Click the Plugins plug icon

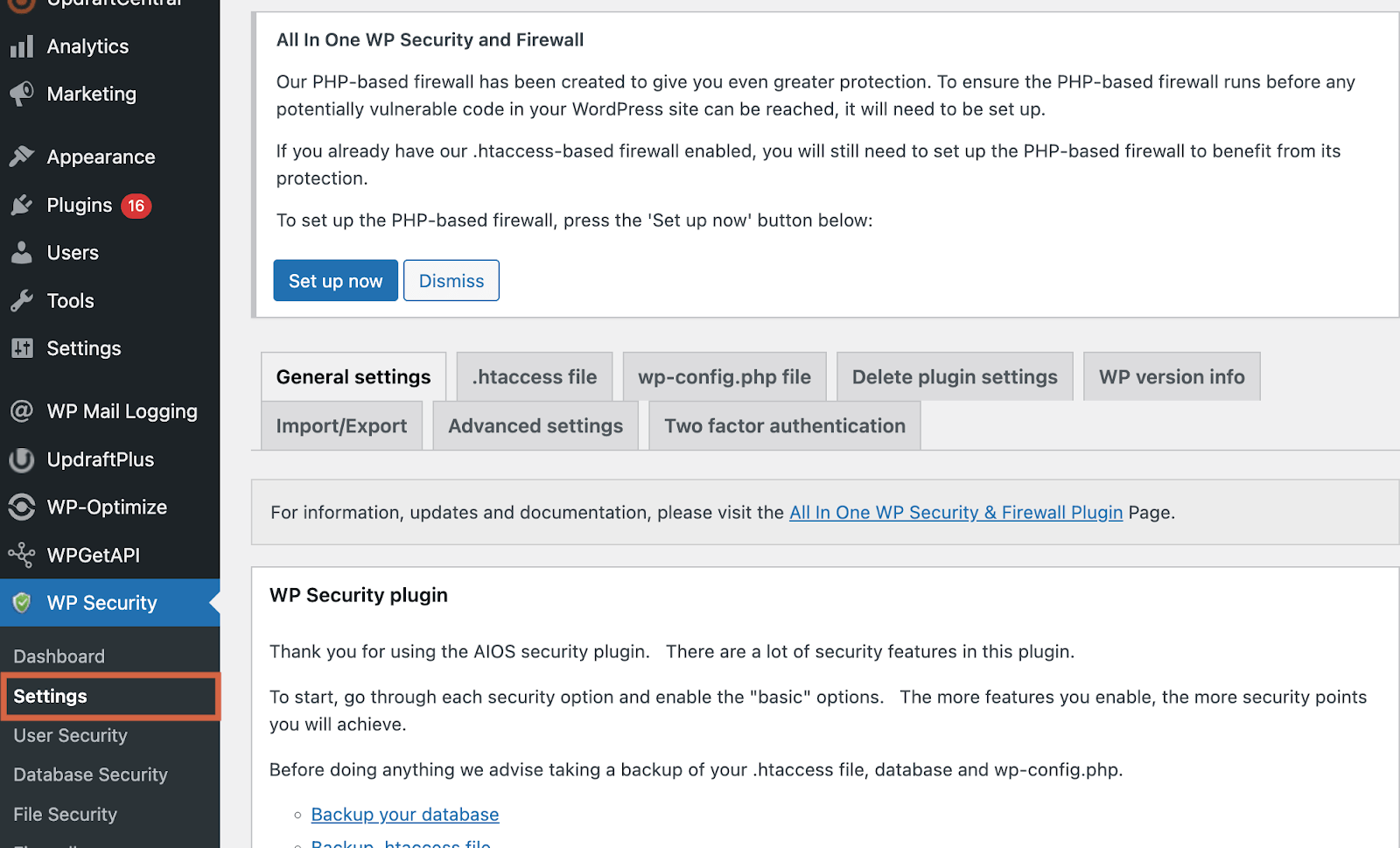click(x=22, y=205)
